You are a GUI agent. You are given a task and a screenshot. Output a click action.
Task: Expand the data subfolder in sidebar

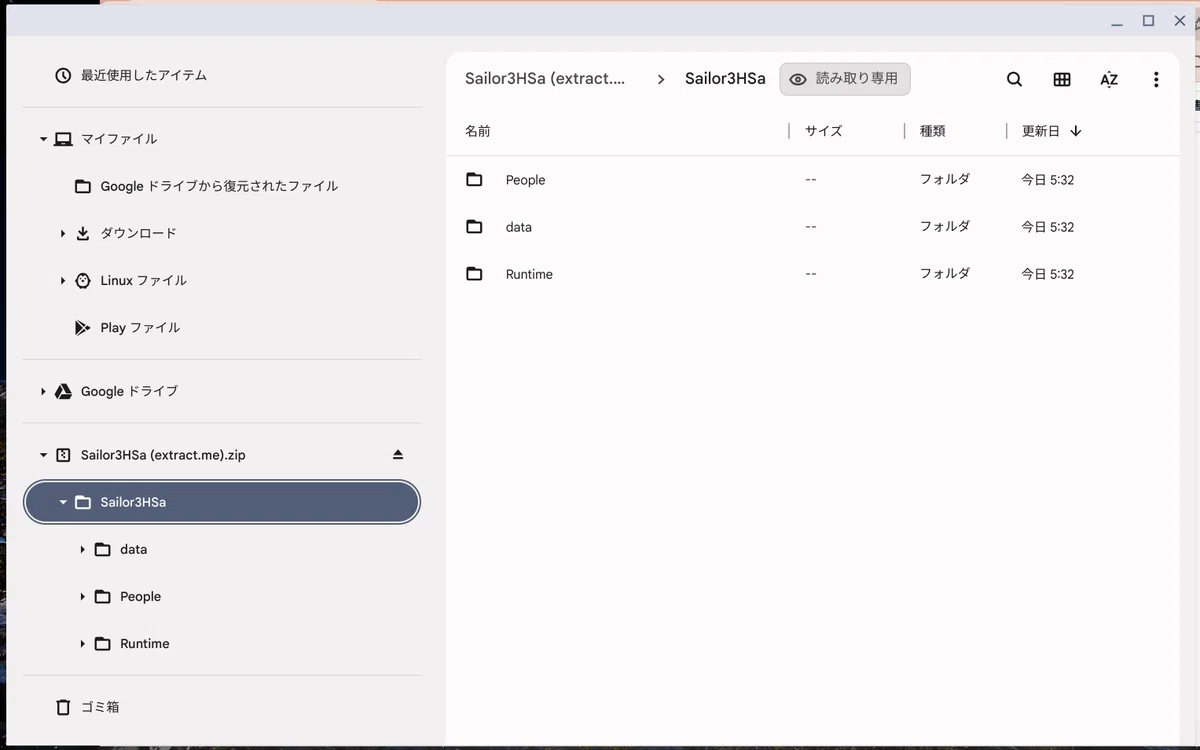pyautogui.click(x=82, y=549)
